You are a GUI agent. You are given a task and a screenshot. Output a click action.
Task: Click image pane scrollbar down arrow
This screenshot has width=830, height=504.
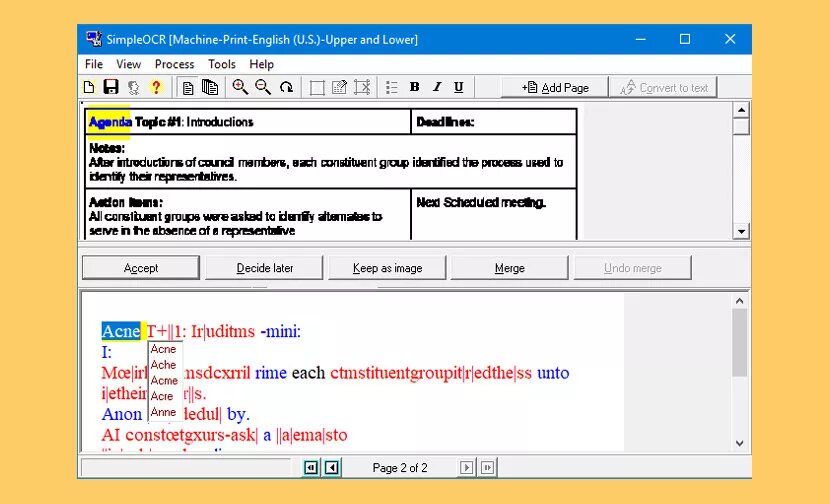click(741, 231)
